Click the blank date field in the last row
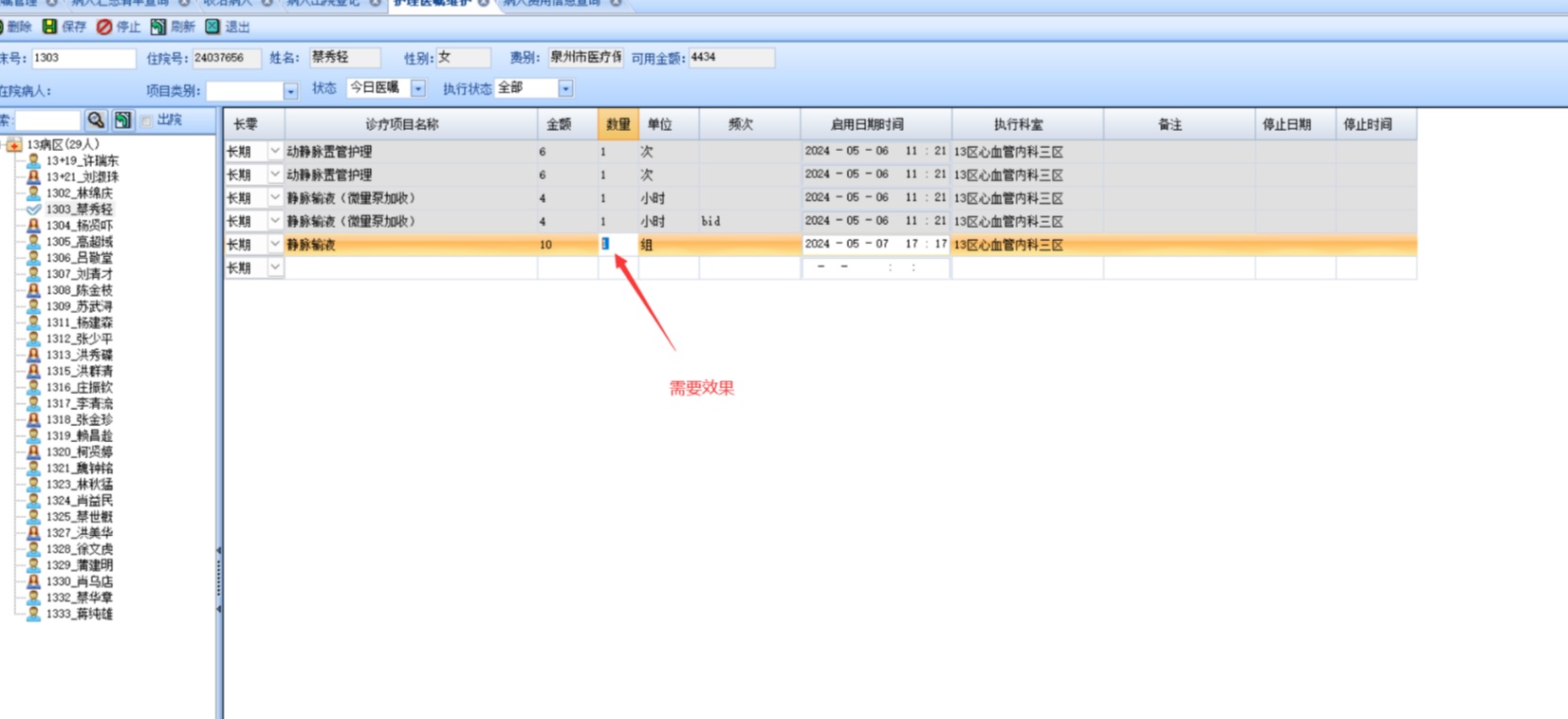Screen dimensions: 1568x719 click(875, 267)
